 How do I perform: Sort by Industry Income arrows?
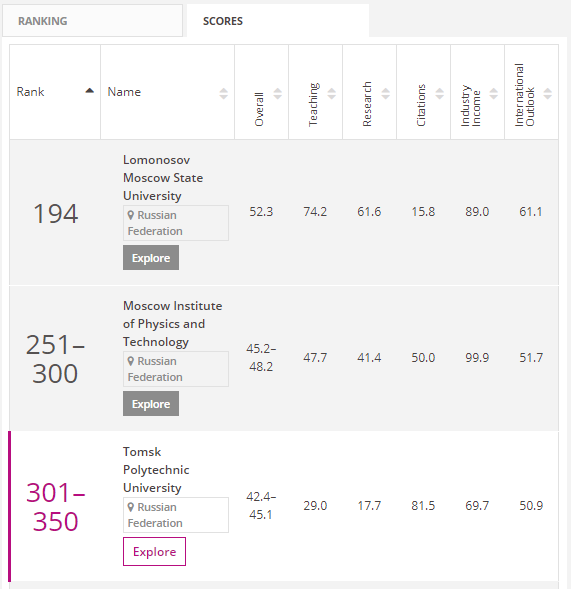pyautogui.click(x=494, y=94)
